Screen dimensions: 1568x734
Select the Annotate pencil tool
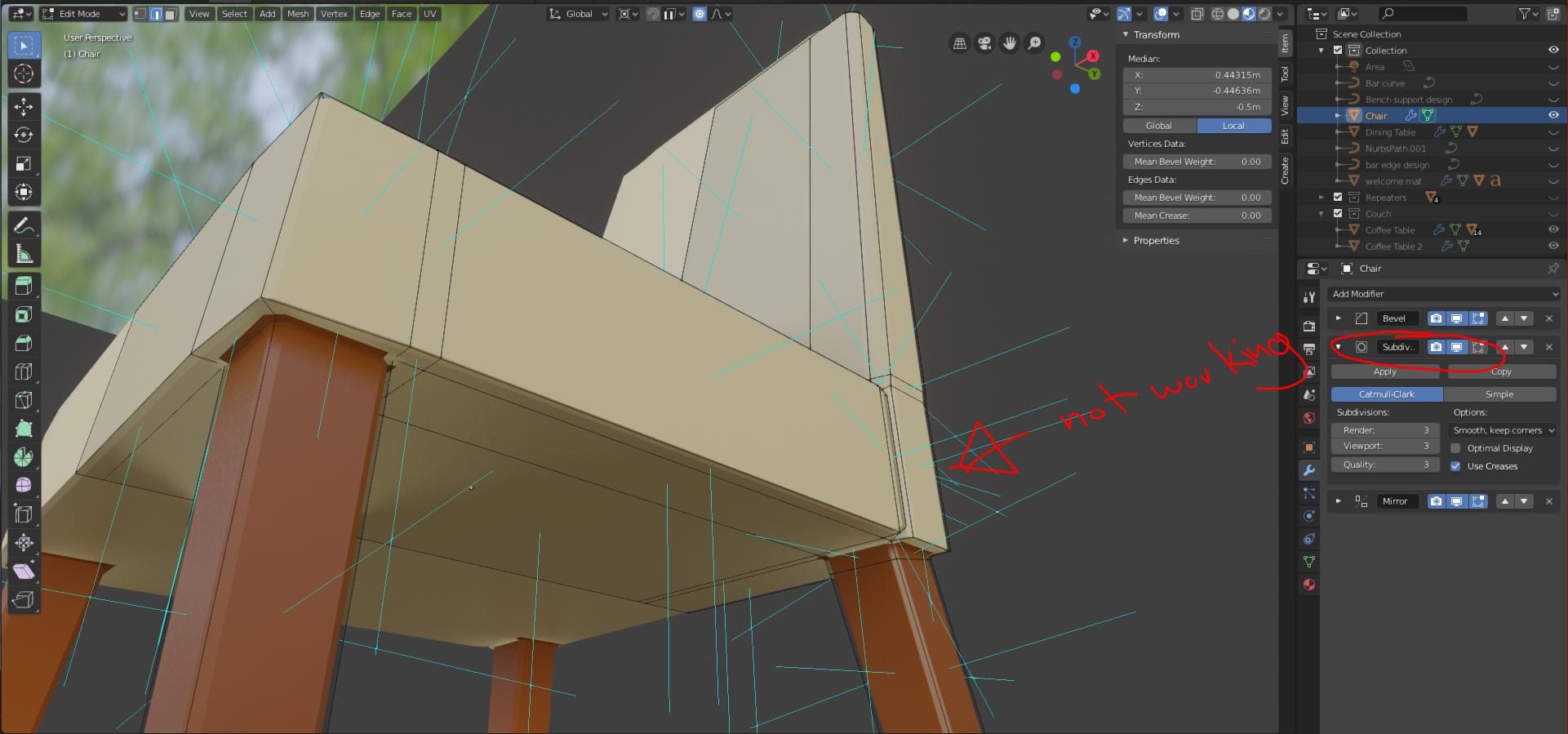tap(24, 225)
